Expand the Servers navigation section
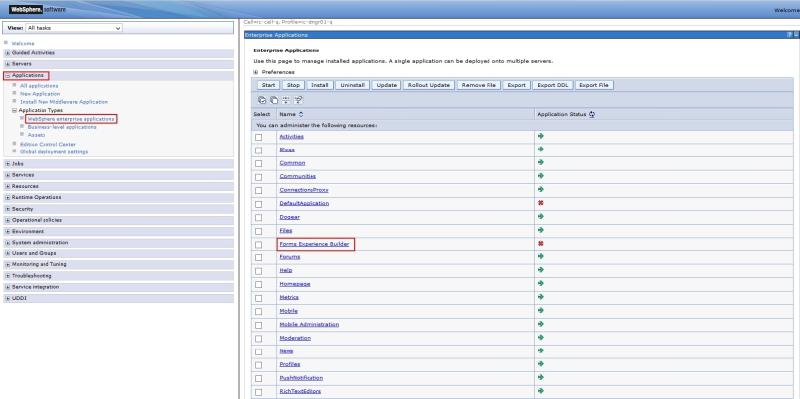The height and width of the screenshot is (399, 800). click(x=8, y=64)
